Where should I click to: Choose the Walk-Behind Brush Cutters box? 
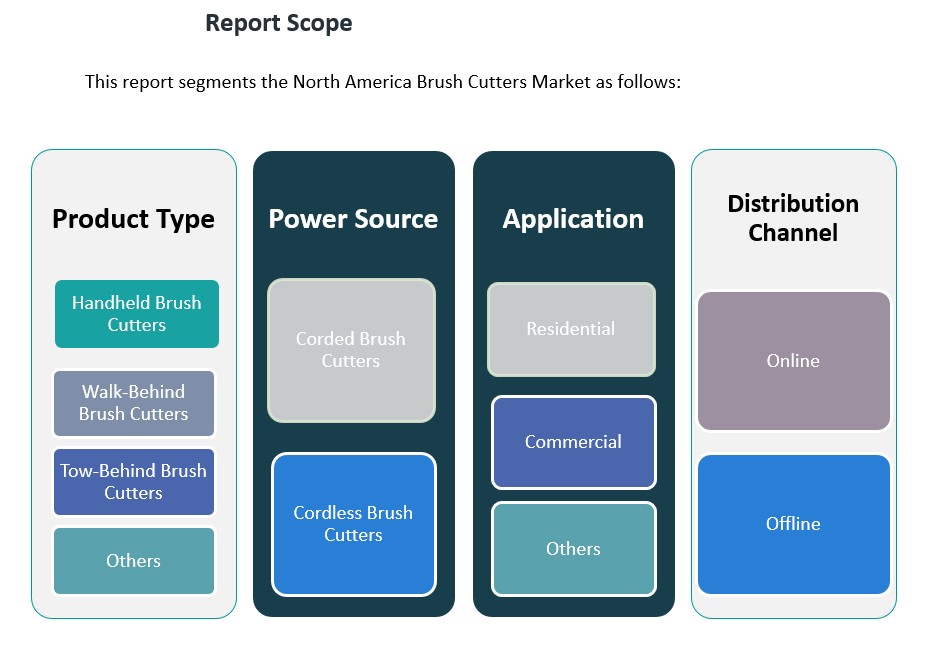pos(133,403)
